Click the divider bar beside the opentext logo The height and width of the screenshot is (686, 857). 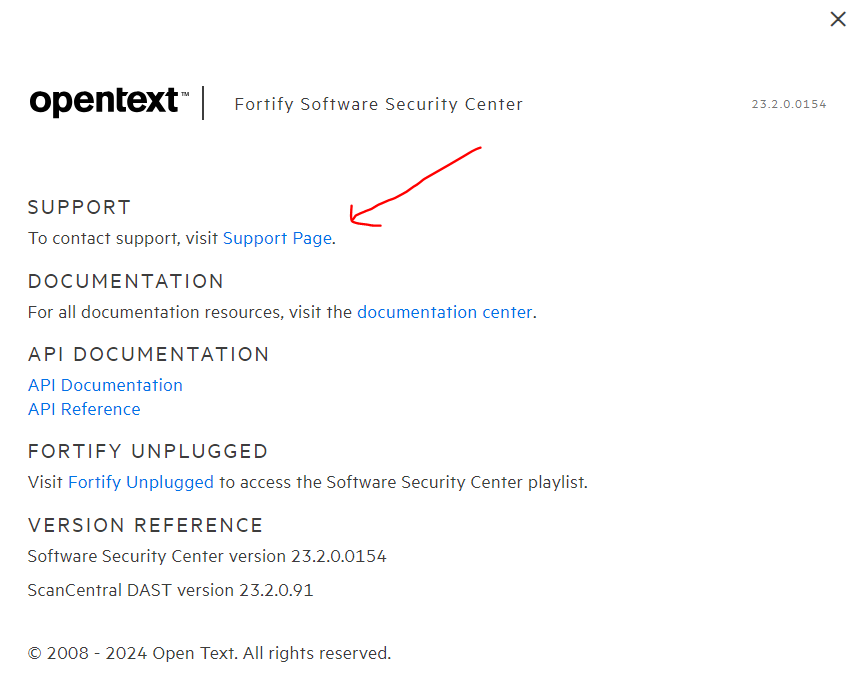point(205,102)
